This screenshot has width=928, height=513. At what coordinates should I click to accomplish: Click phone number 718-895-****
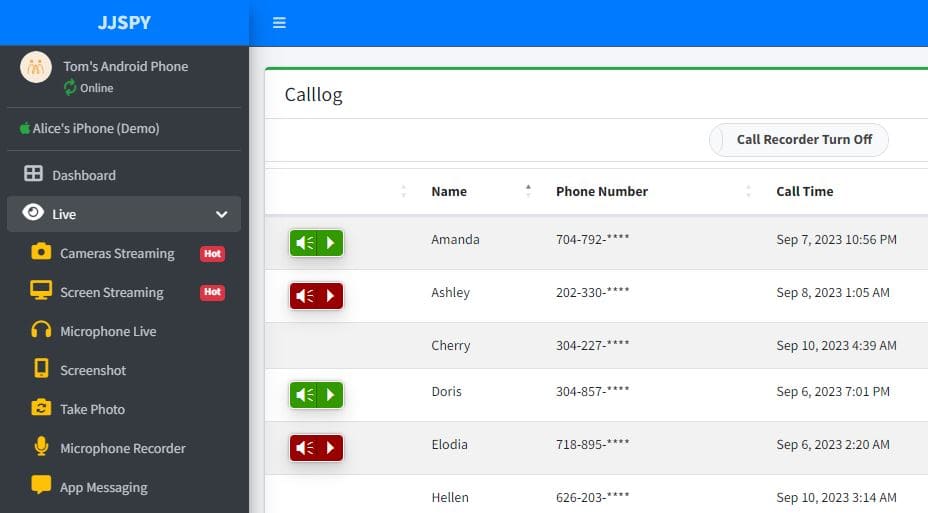(592, 444)
